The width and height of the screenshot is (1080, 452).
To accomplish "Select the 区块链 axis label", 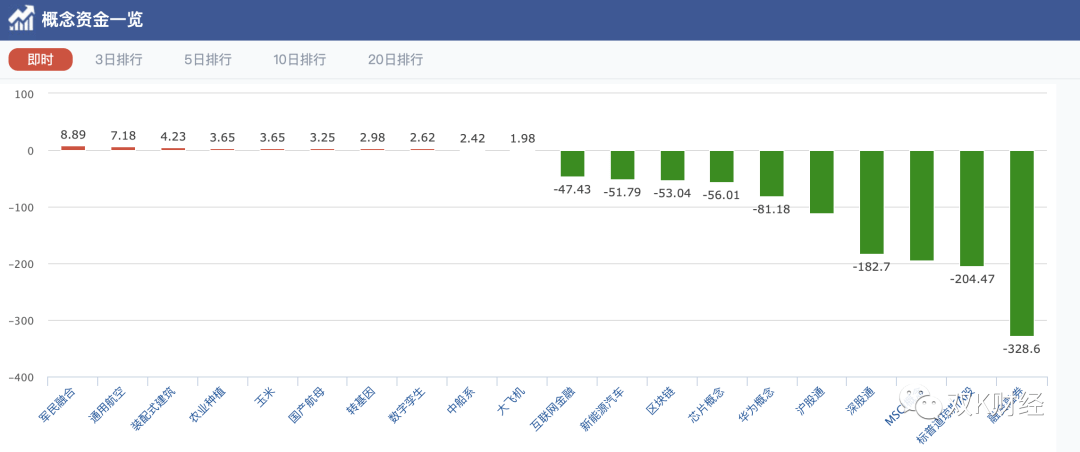I will [x=661, y=401].
